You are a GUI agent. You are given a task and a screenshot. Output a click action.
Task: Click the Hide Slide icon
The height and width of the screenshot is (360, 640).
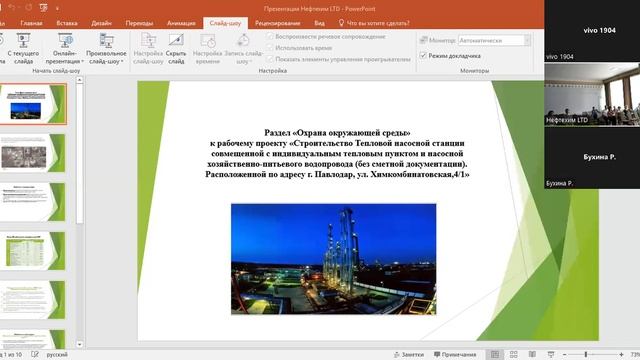click(x=176, y=40)
